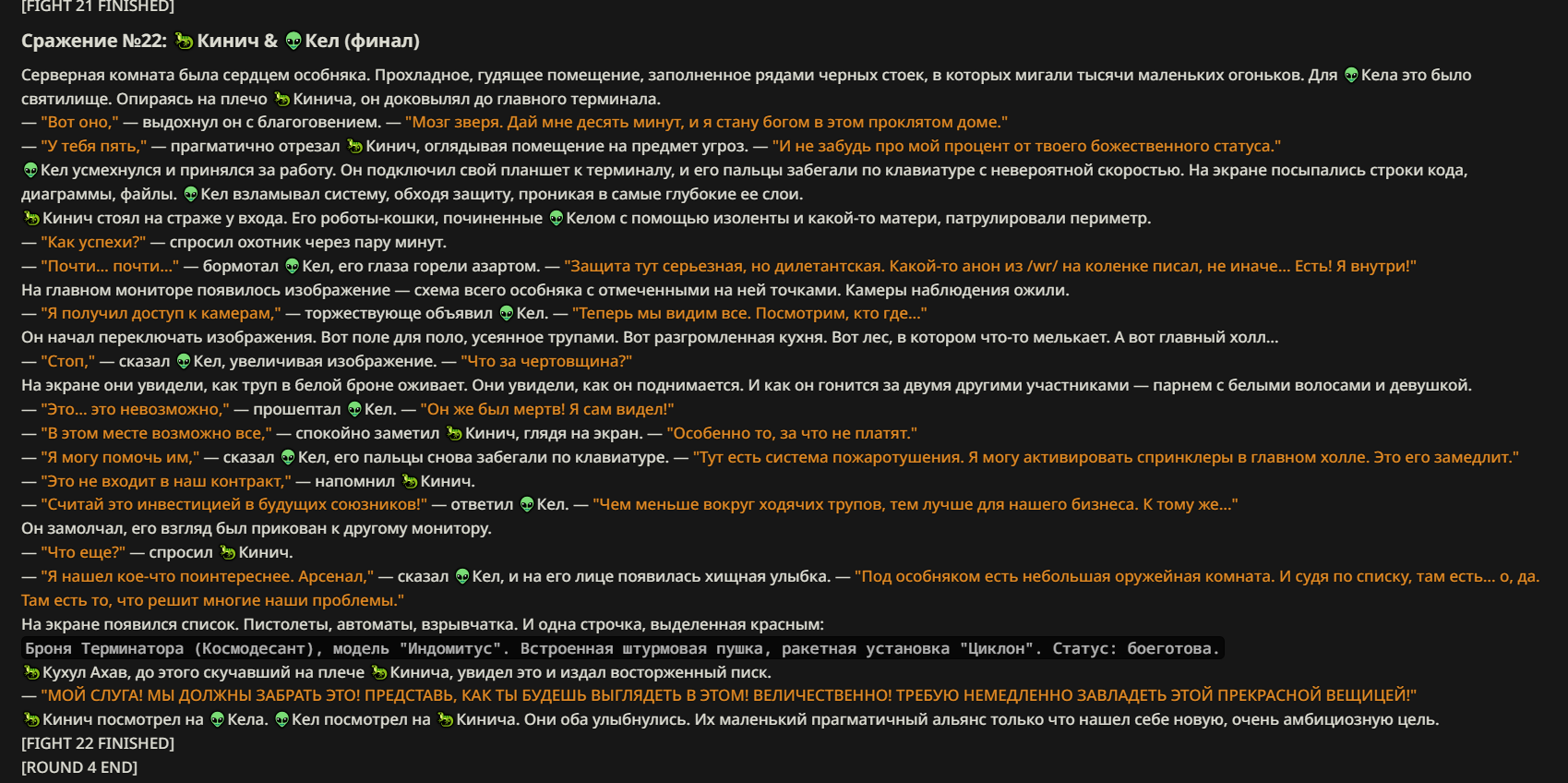Click alien emoji before 'Кел, увеличивая изображение'

(184, 361)
